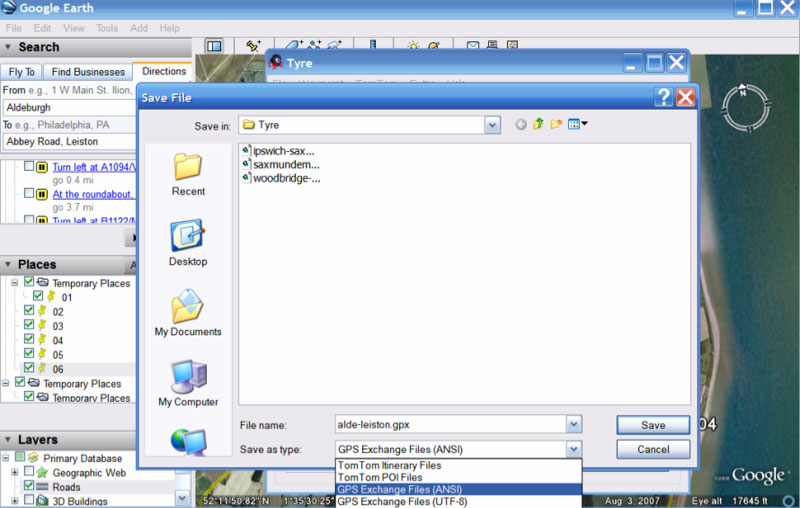Click the pushpin icon of placemark 03
This screenshot has height=508, width=800.
coord(42,325)
